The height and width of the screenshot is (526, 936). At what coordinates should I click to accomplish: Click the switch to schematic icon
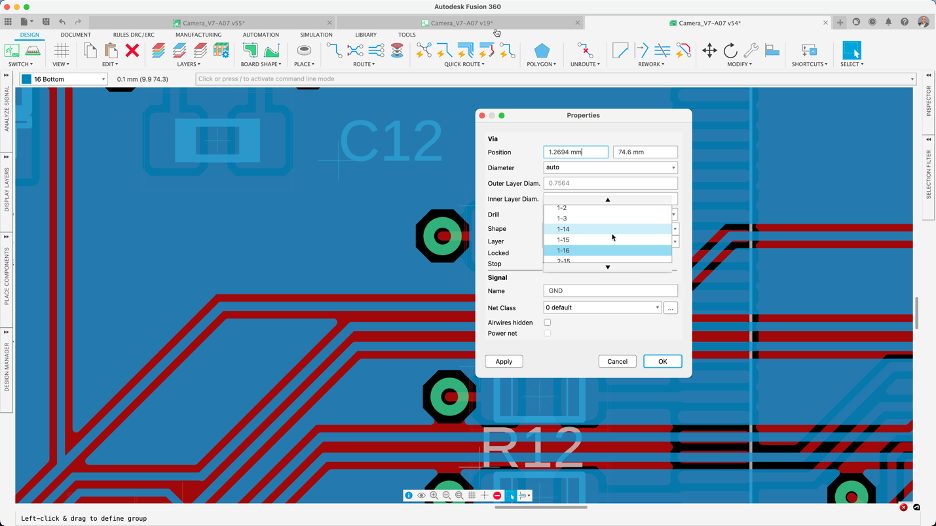[11, 51]
